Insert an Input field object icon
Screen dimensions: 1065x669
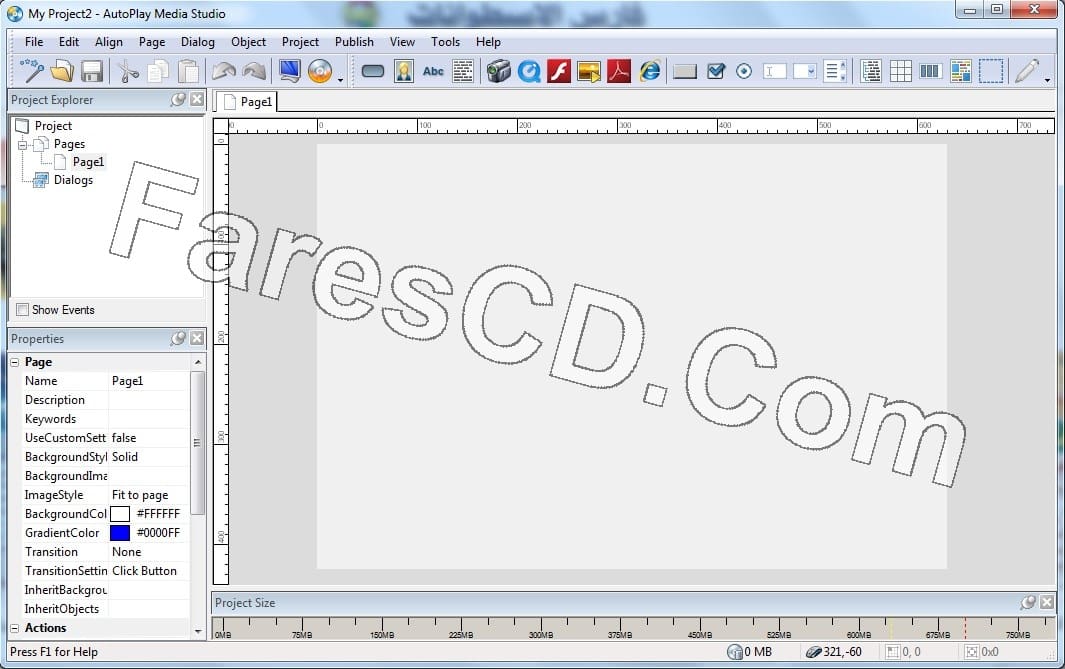(x=774, y=71)
